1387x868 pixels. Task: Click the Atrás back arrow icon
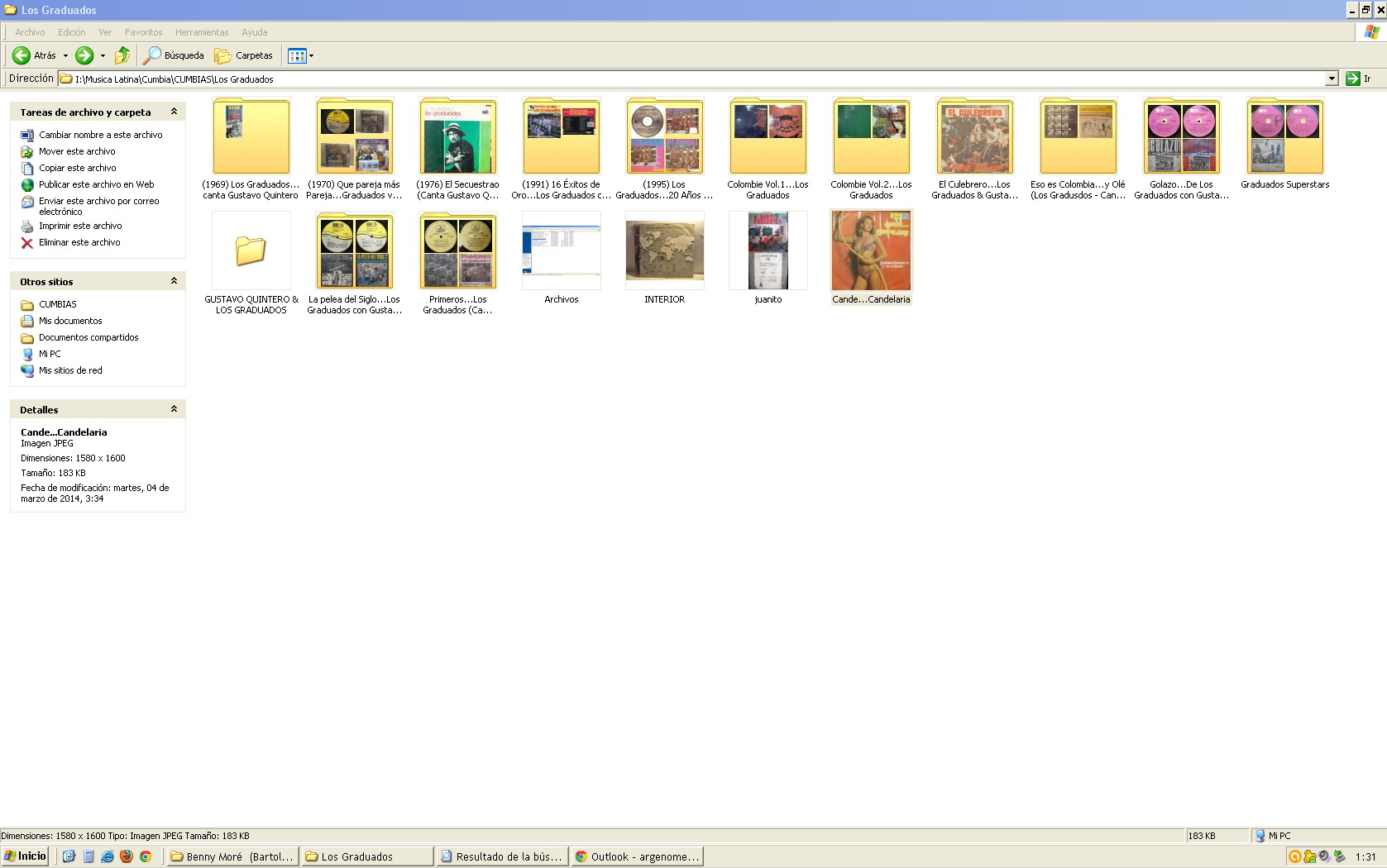click(x=22, y=55)
